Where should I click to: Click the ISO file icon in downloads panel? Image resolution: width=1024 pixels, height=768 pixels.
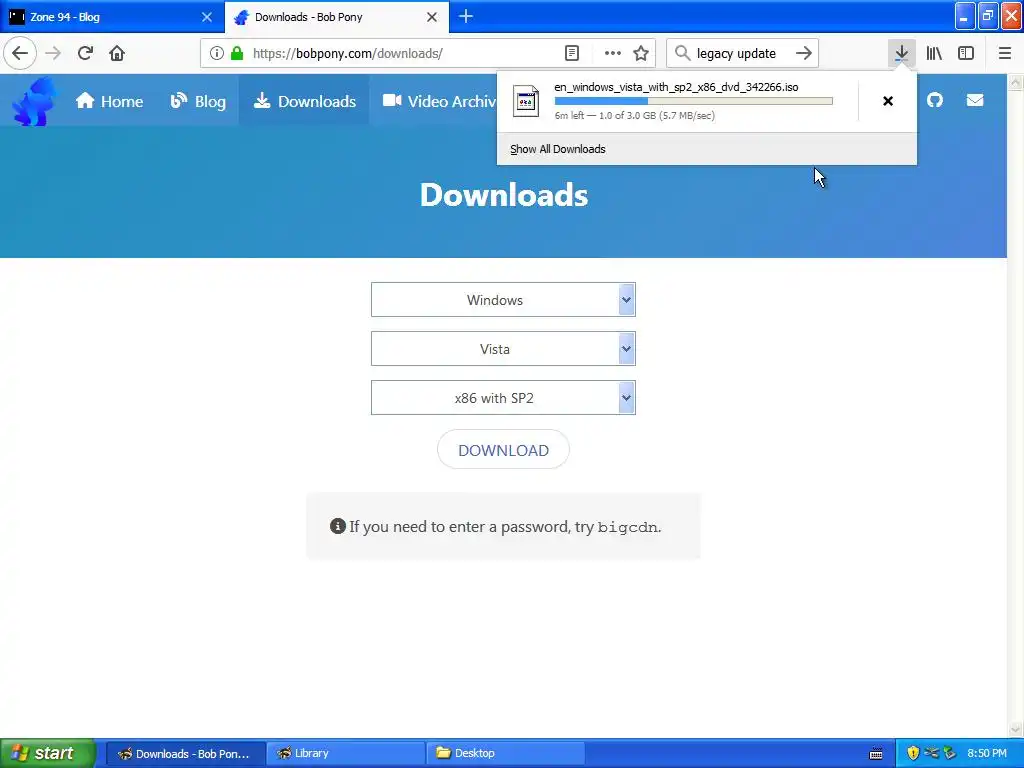tap(526, 101)
